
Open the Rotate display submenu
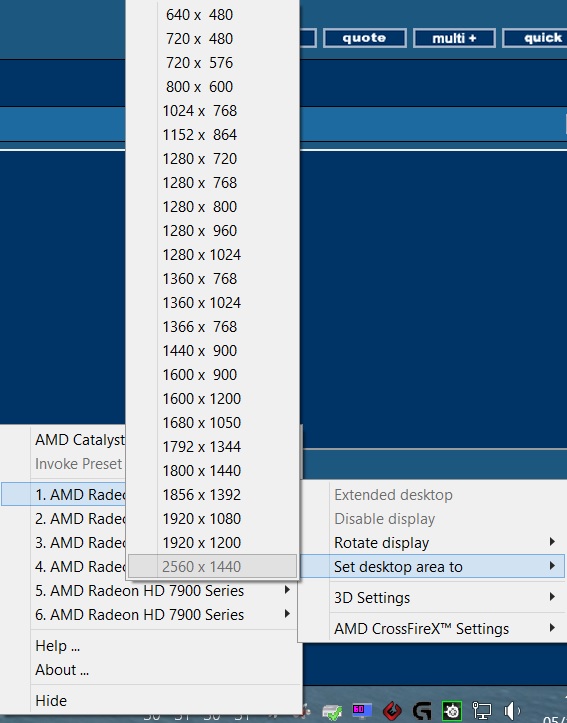[x=432, y=543]
